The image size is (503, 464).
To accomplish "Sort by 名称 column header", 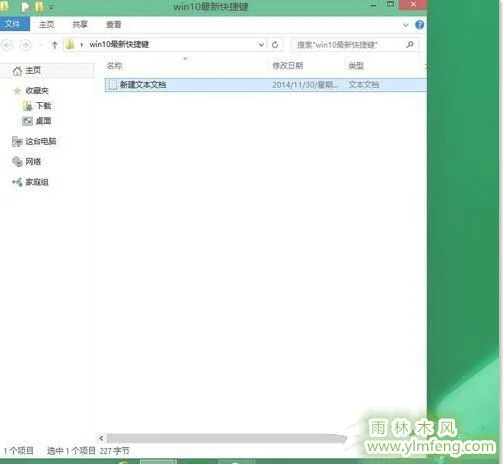I will tap(114, 66).
